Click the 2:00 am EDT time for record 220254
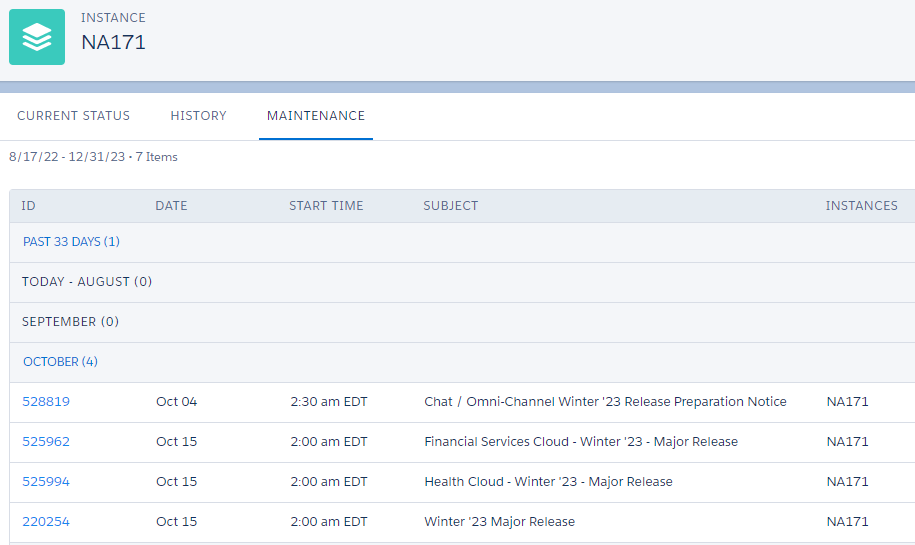Screen dimensions: 915x545 click(329, 522)
